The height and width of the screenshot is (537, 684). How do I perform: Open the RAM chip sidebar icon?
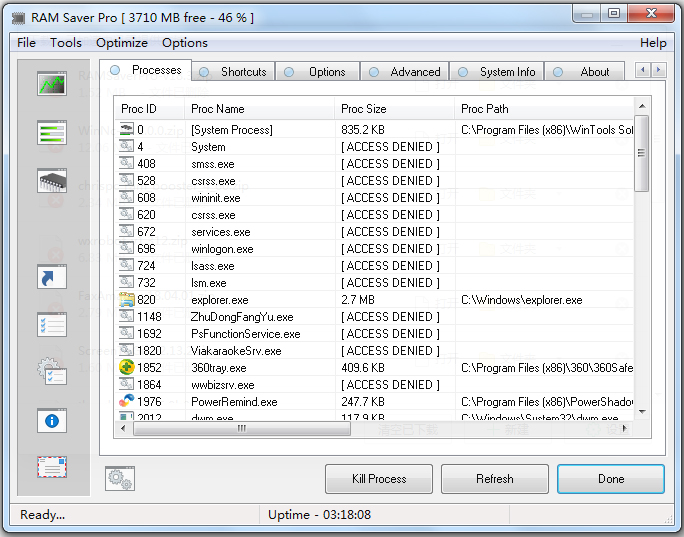point(52,181)
